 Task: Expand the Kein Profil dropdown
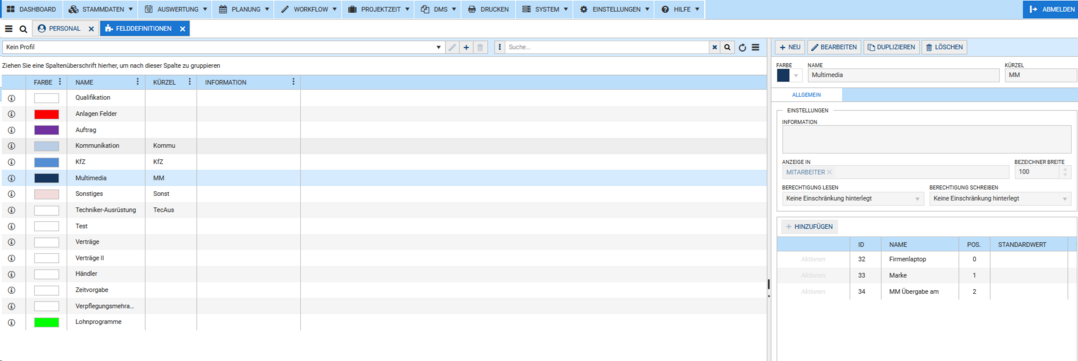coord(439,47)
